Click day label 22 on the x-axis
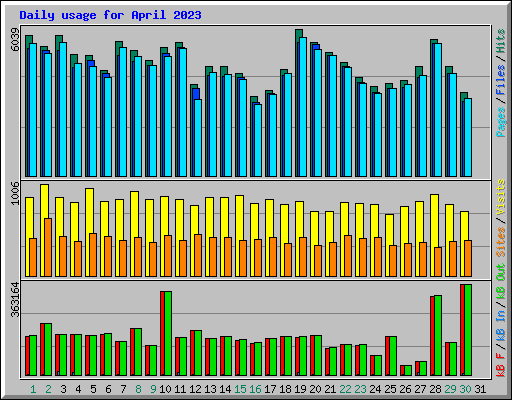The image size is (512, 400). point(345,389)
